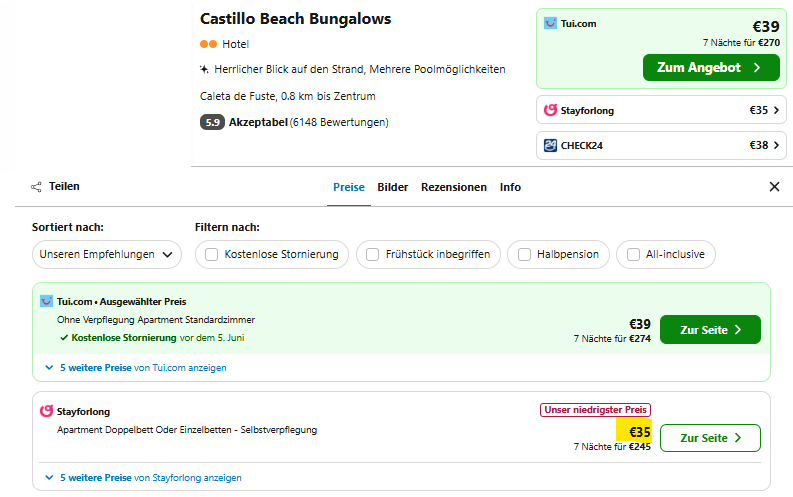Click the 5.9 rating score badge
The width and height of the screenshot is (793, 497).
pos(212,122)
